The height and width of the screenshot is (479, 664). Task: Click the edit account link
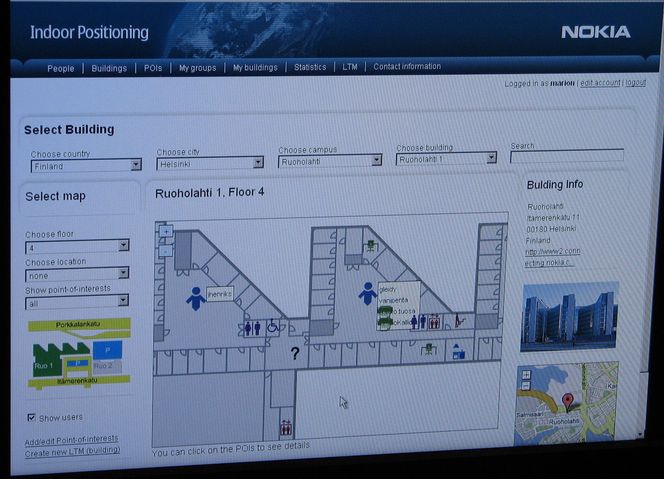[x=600, y=83]
